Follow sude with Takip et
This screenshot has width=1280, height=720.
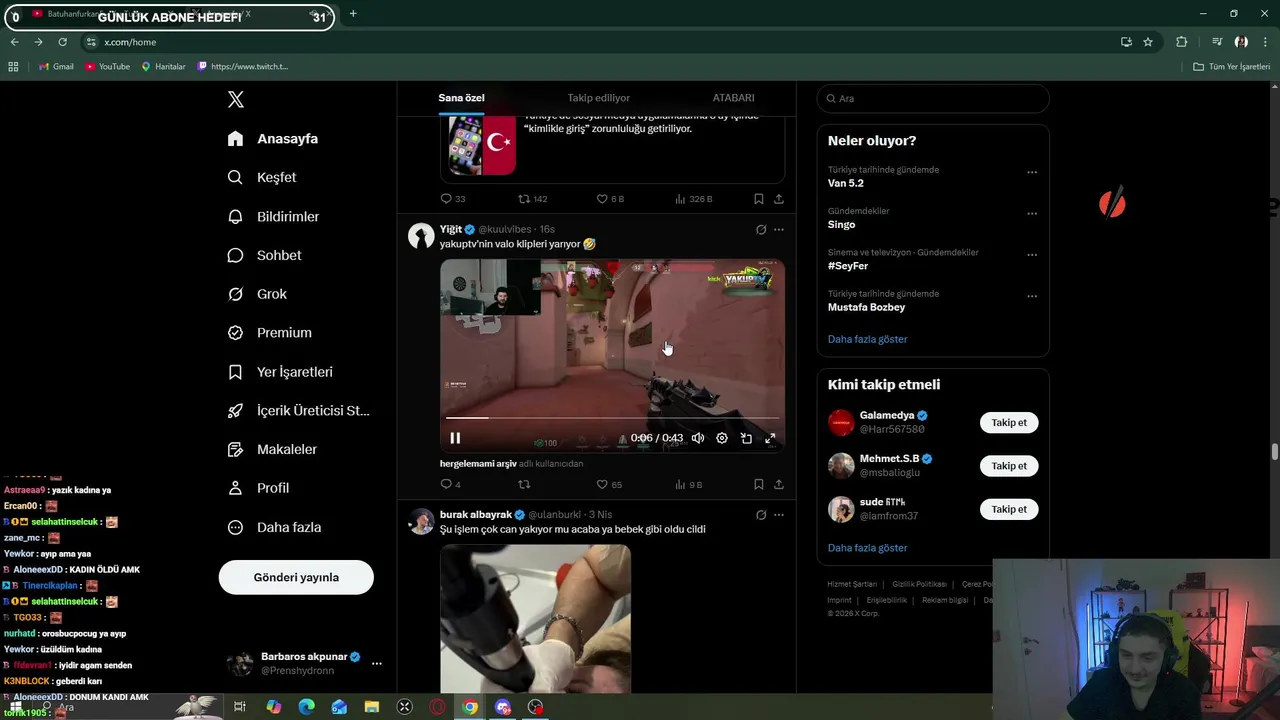click(x=1009, y=509)
